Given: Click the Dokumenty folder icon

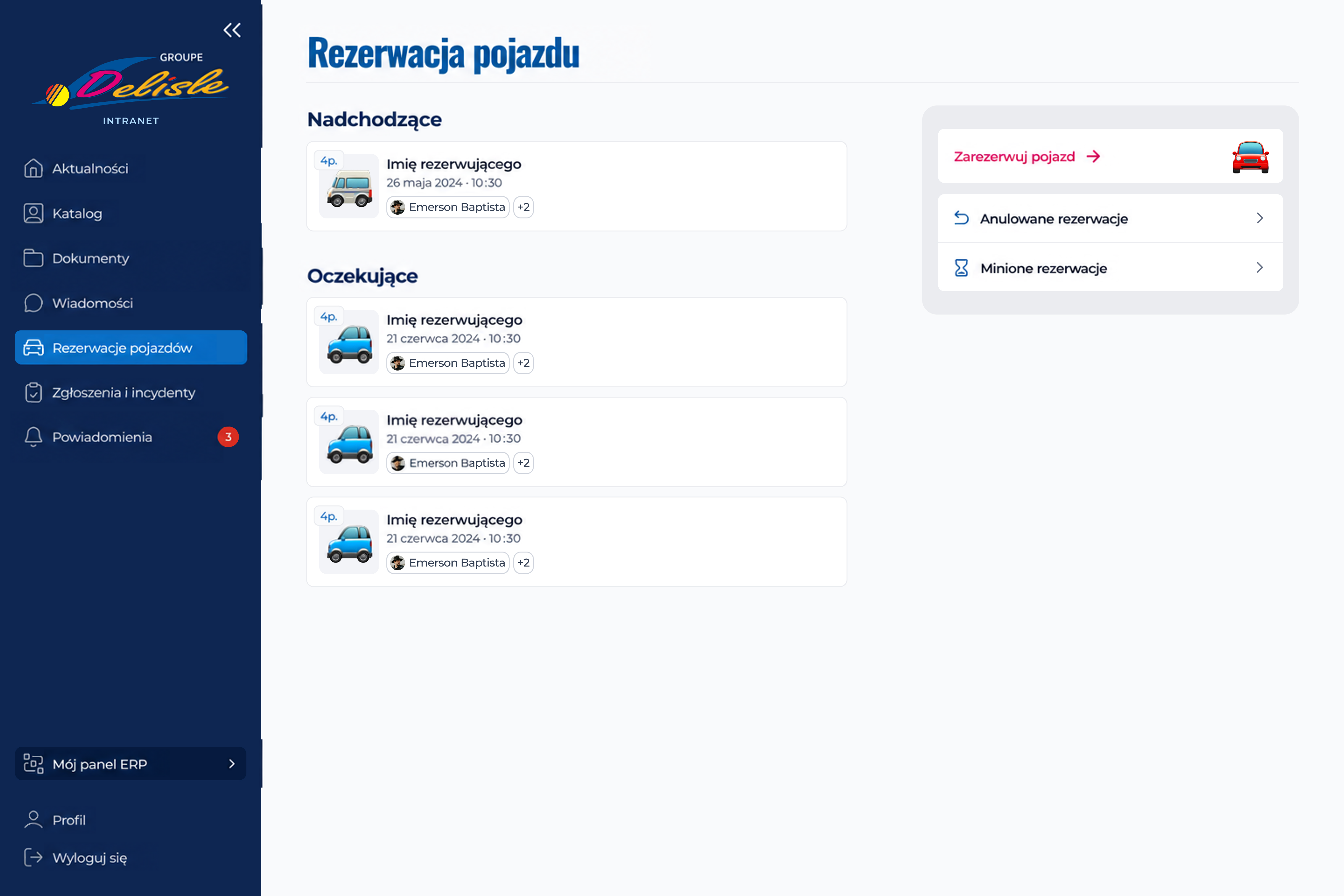Looking at the screenshot, I should [33, 258].
